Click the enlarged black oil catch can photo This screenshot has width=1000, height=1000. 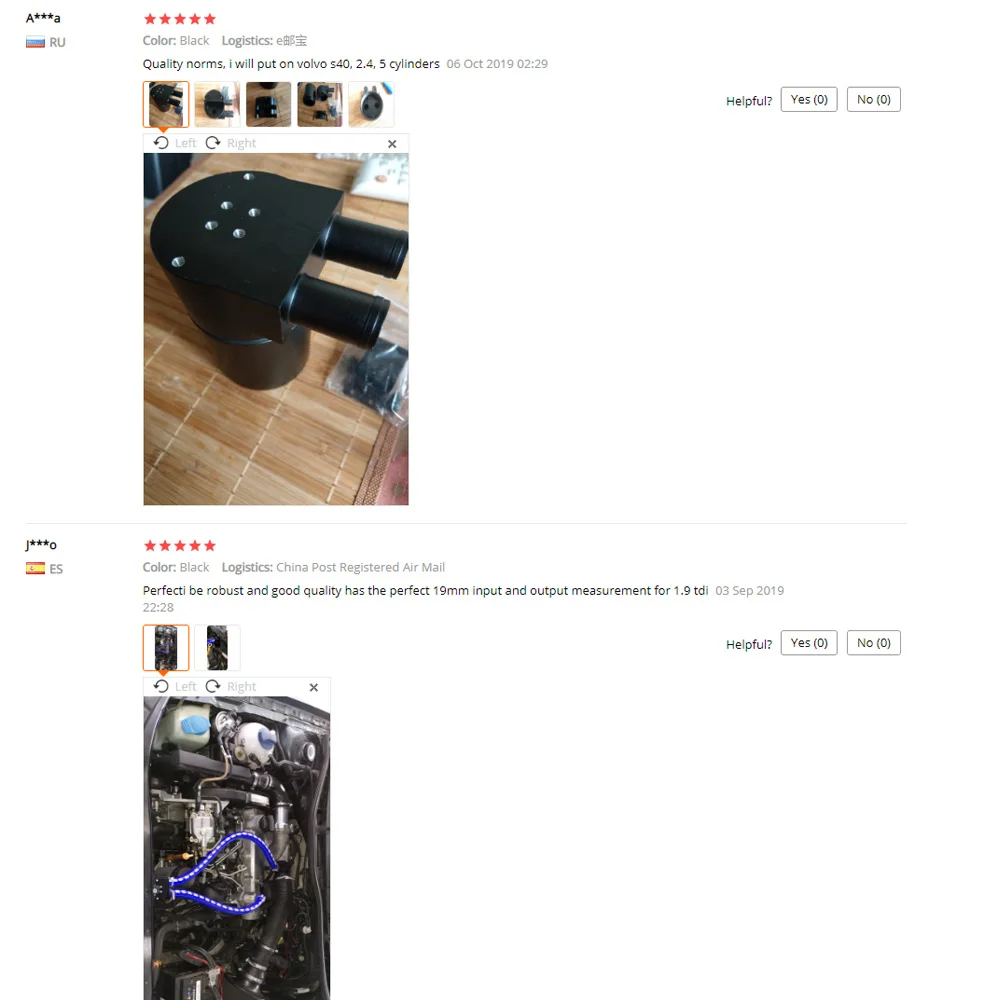276,329
